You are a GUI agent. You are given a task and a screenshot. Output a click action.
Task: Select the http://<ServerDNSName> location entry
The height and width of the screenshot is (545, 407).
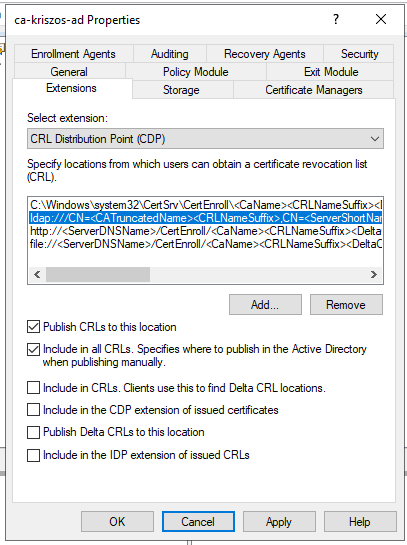pyautogui.click(x=205, y=231)
